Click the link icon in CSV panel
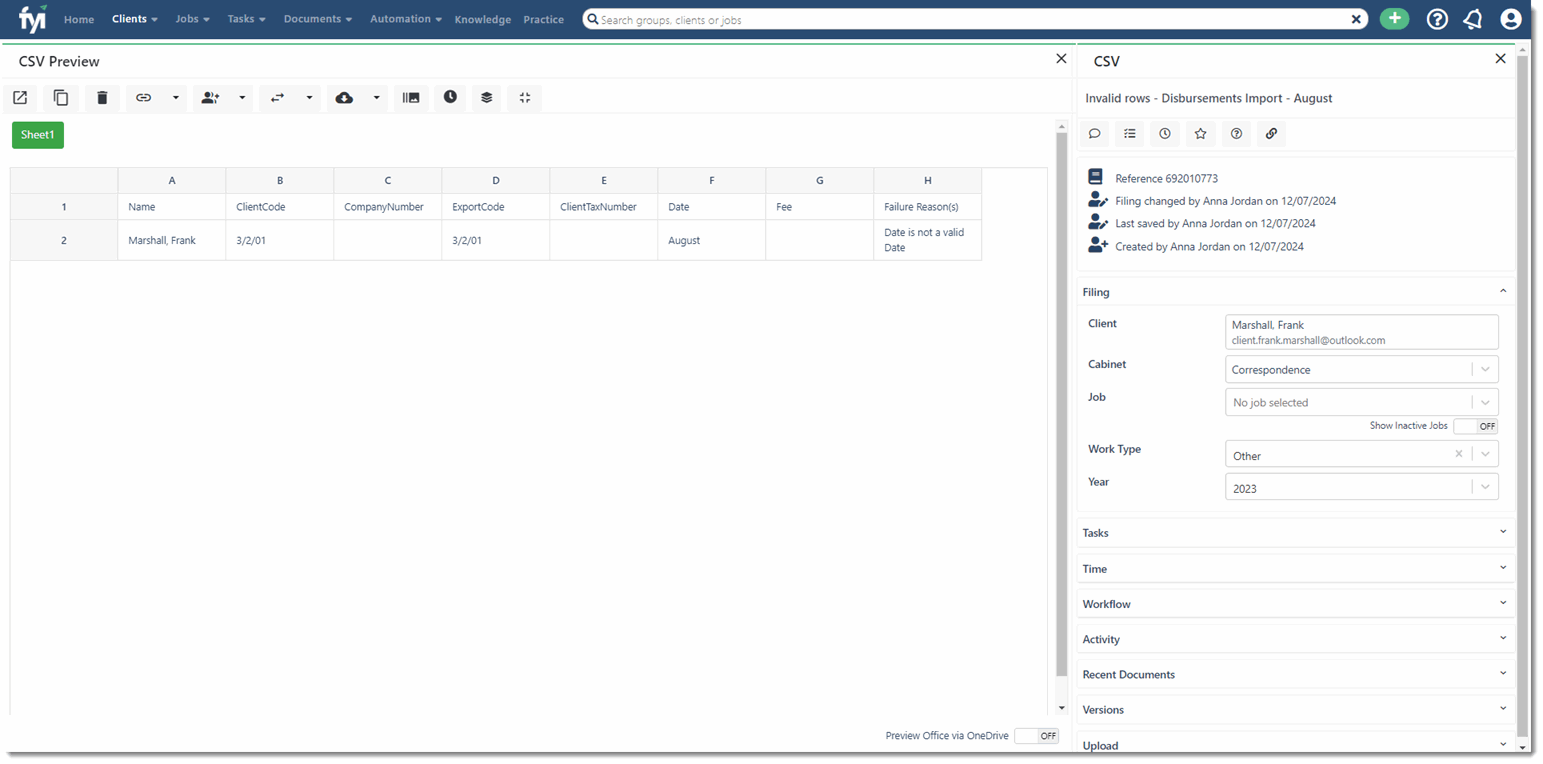Viewport: 1543px width, 764px height. click(1271, 133)
